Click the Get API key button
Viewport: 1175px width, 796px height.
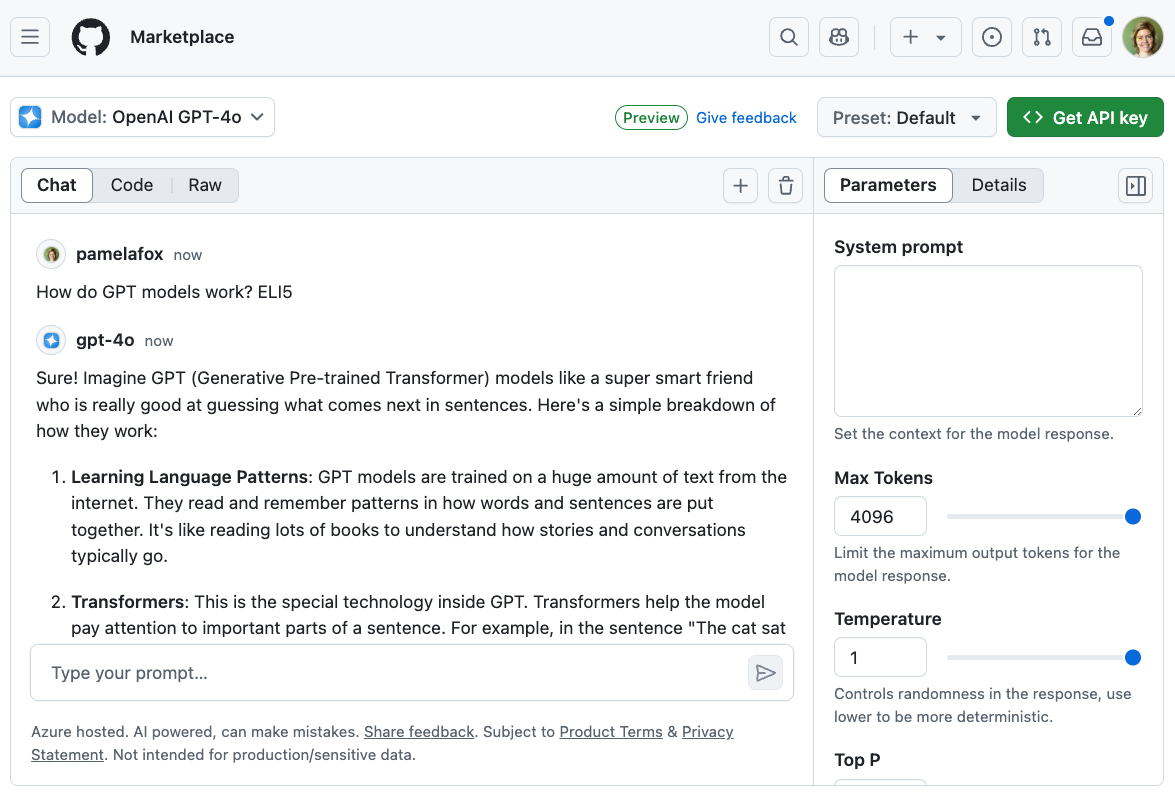1085,118
